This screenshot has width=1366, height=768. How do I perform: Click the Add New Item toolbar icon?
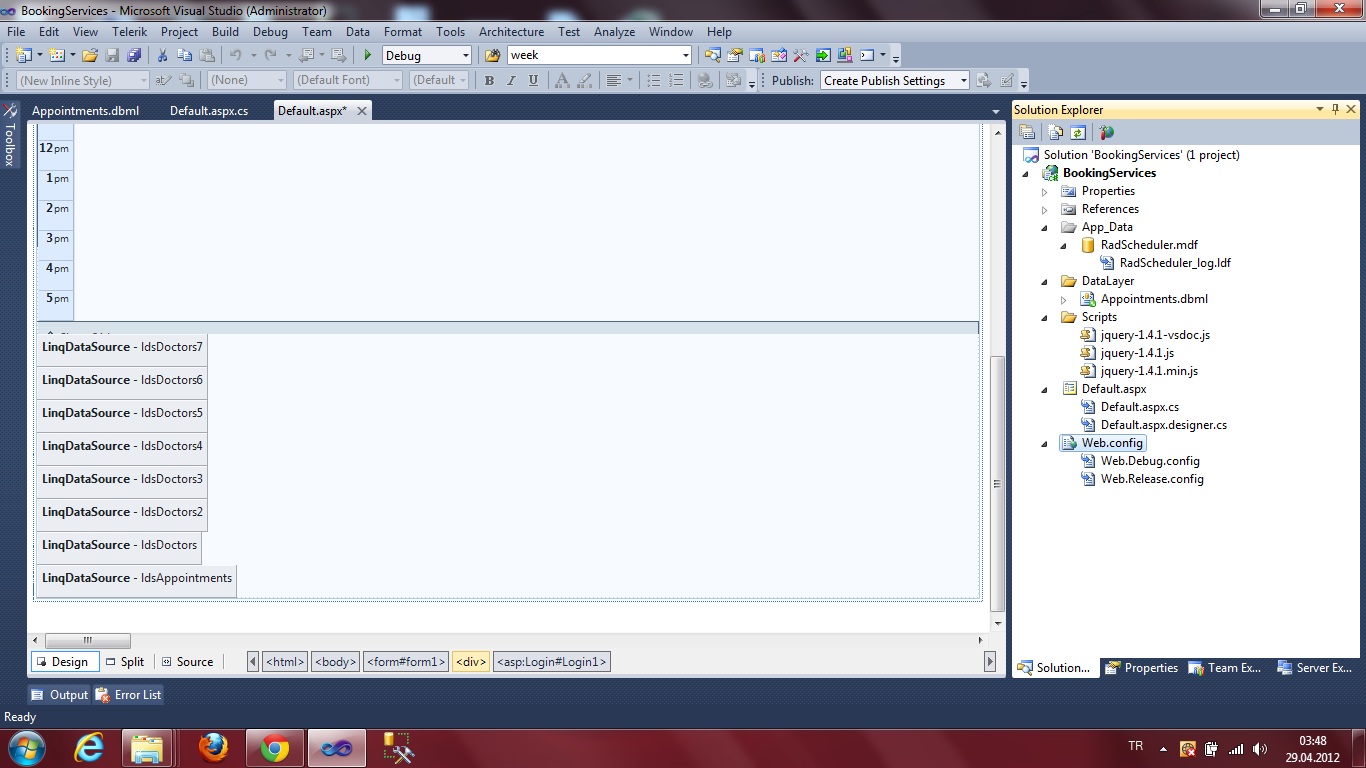(56, 56)
